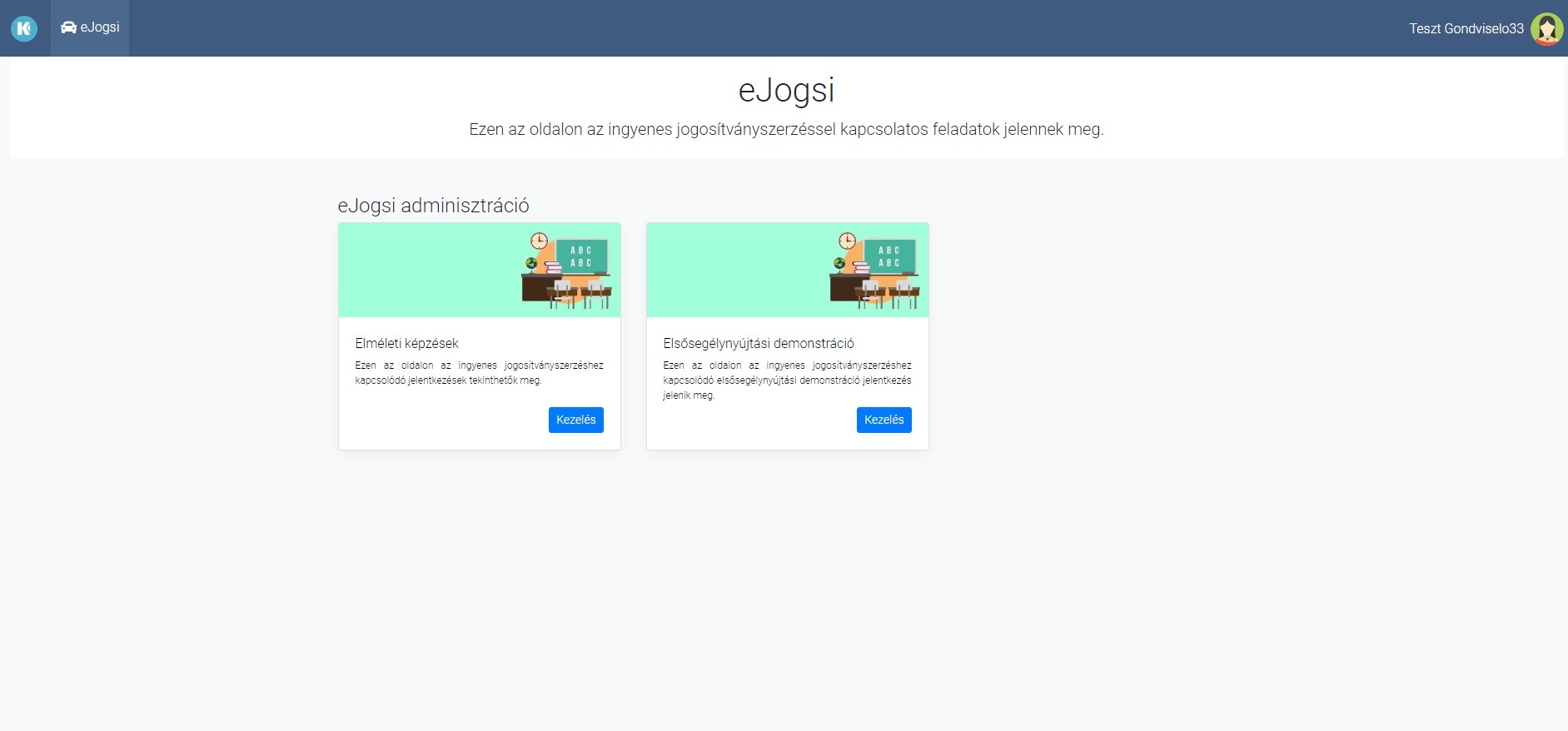Click the Elsősegélynyújtási demonstráció card title
The width and height of the screenshot is (1568, 731).
[x=759, y=343]
